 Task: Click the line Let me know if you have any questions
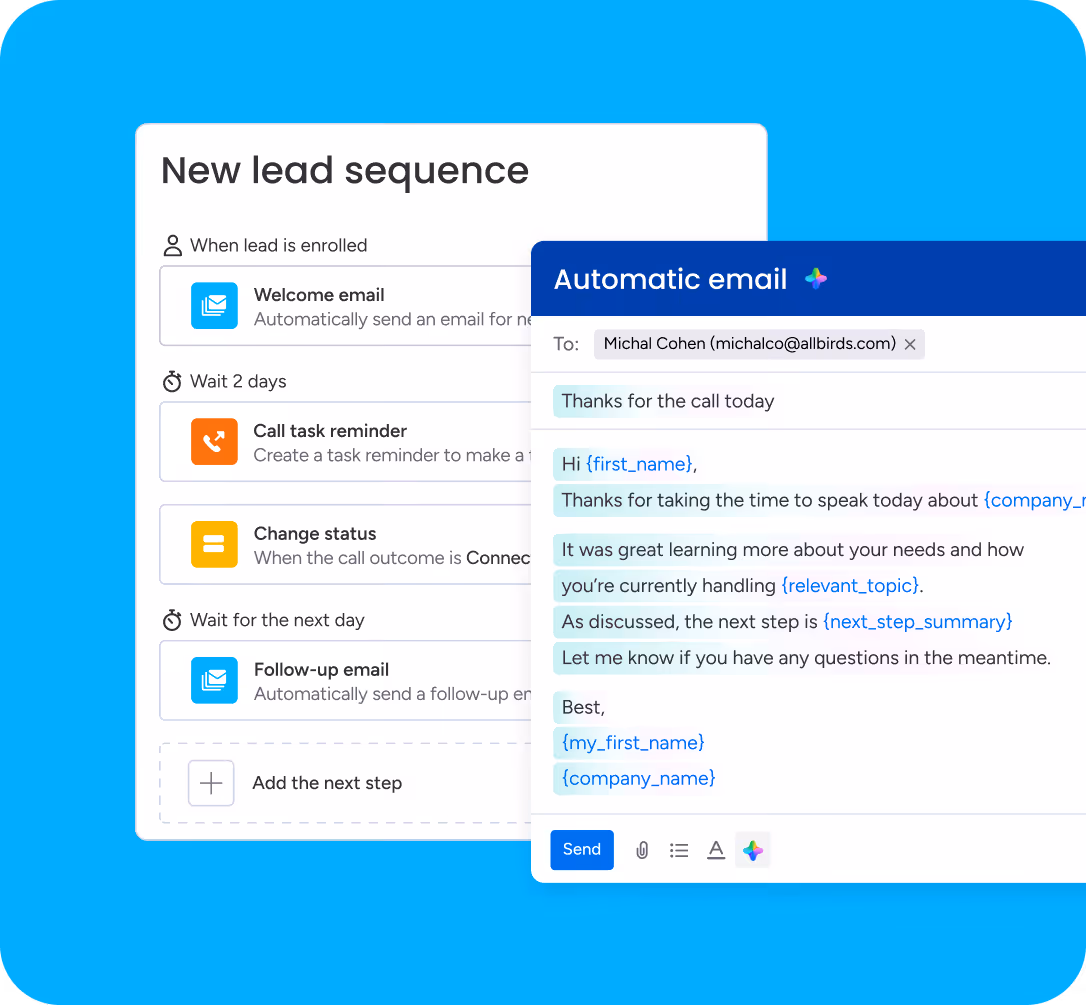(806, 658)
